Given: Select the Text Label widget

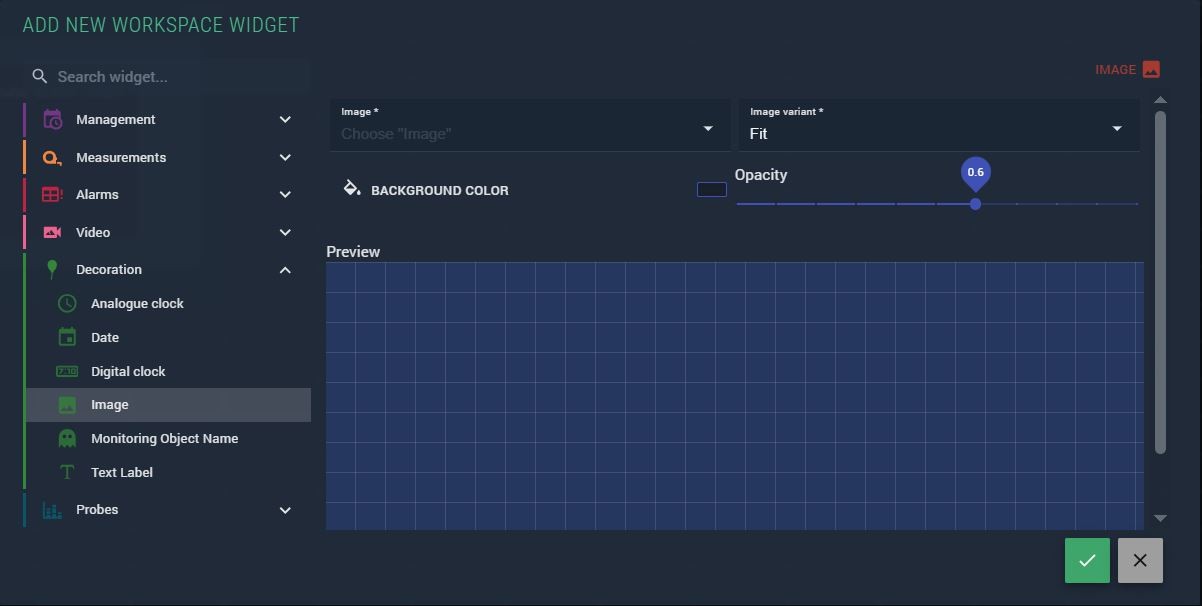Looking at the screenshot, I should pyautogui.click(x=122, y=472).
